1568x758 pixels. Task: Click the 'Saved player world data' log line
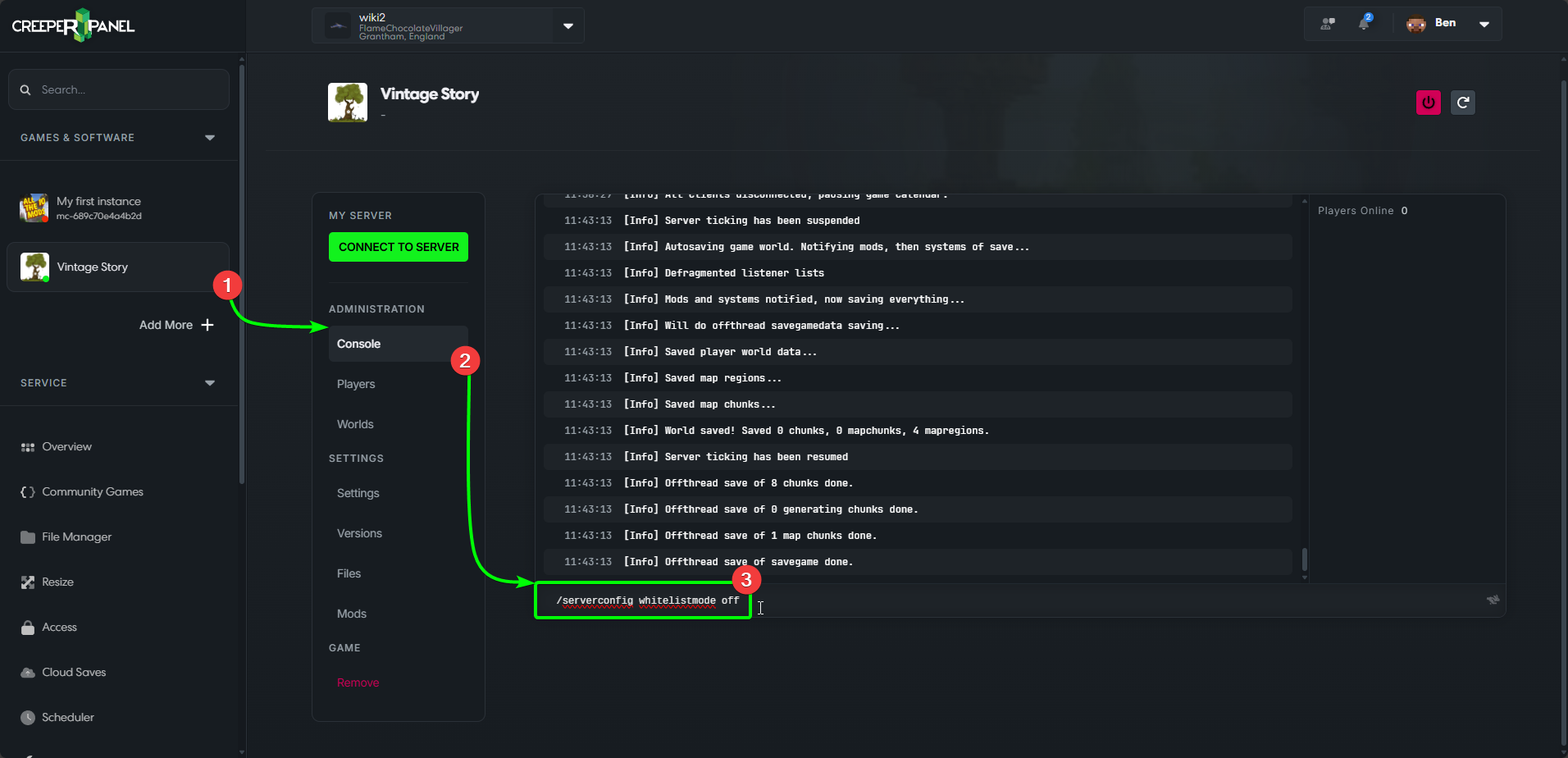[918, 352]
